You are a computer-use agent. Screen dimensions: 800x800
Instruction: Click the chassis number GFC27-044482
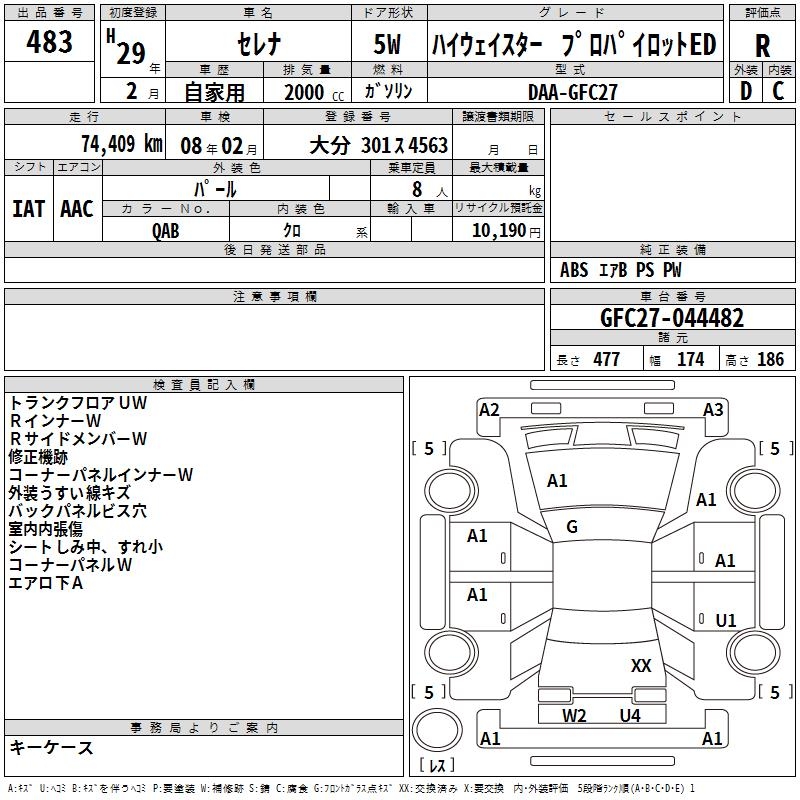tap(672, 318)
